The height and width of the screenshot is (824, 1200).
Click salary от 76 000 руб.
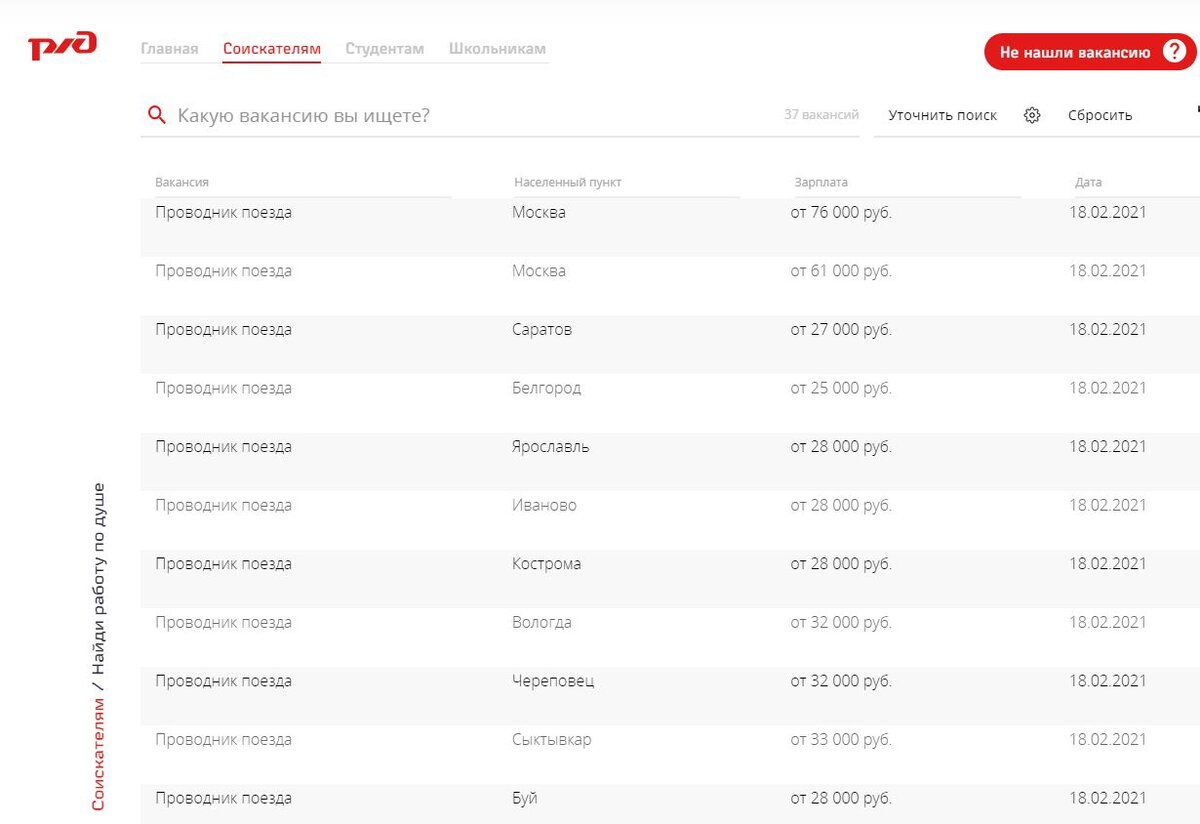click(841, 212)
